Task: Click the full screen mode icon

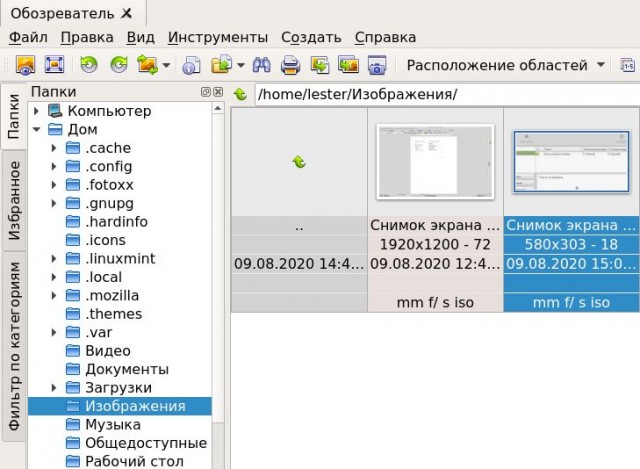Action: click(x=54, y=65)
